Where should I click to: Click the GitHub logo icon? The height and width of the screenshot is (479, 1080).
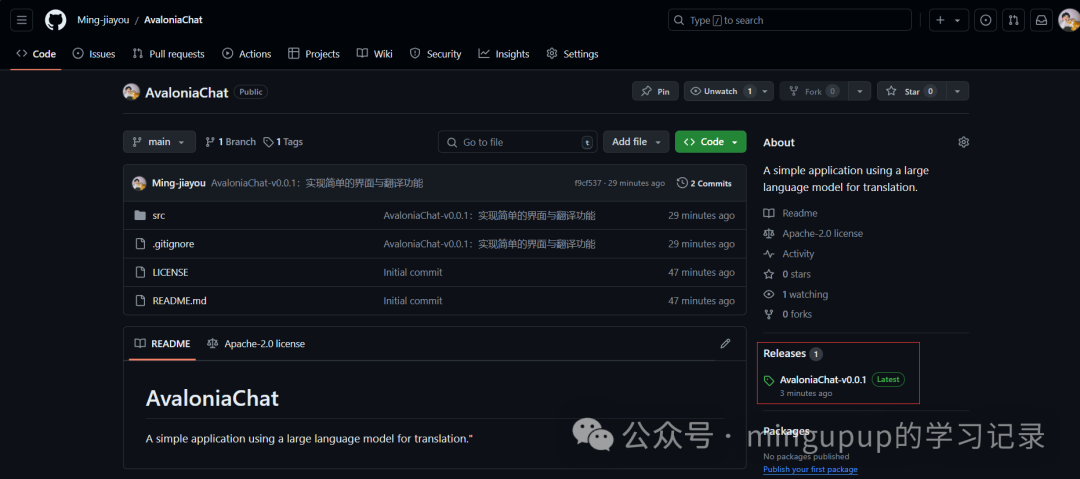pos(55,20)
